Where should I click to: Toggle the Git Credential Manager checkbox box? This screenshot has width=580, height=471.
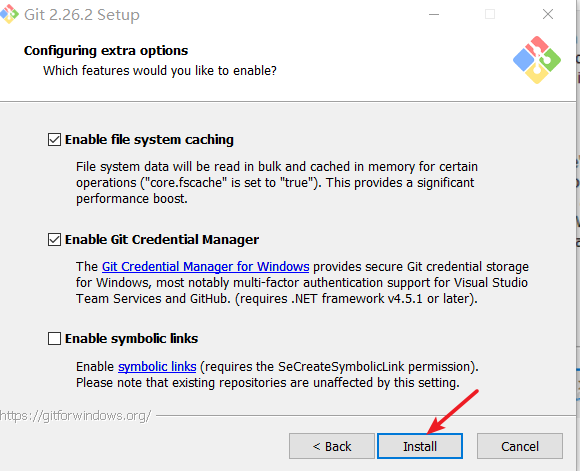[54, 239]
